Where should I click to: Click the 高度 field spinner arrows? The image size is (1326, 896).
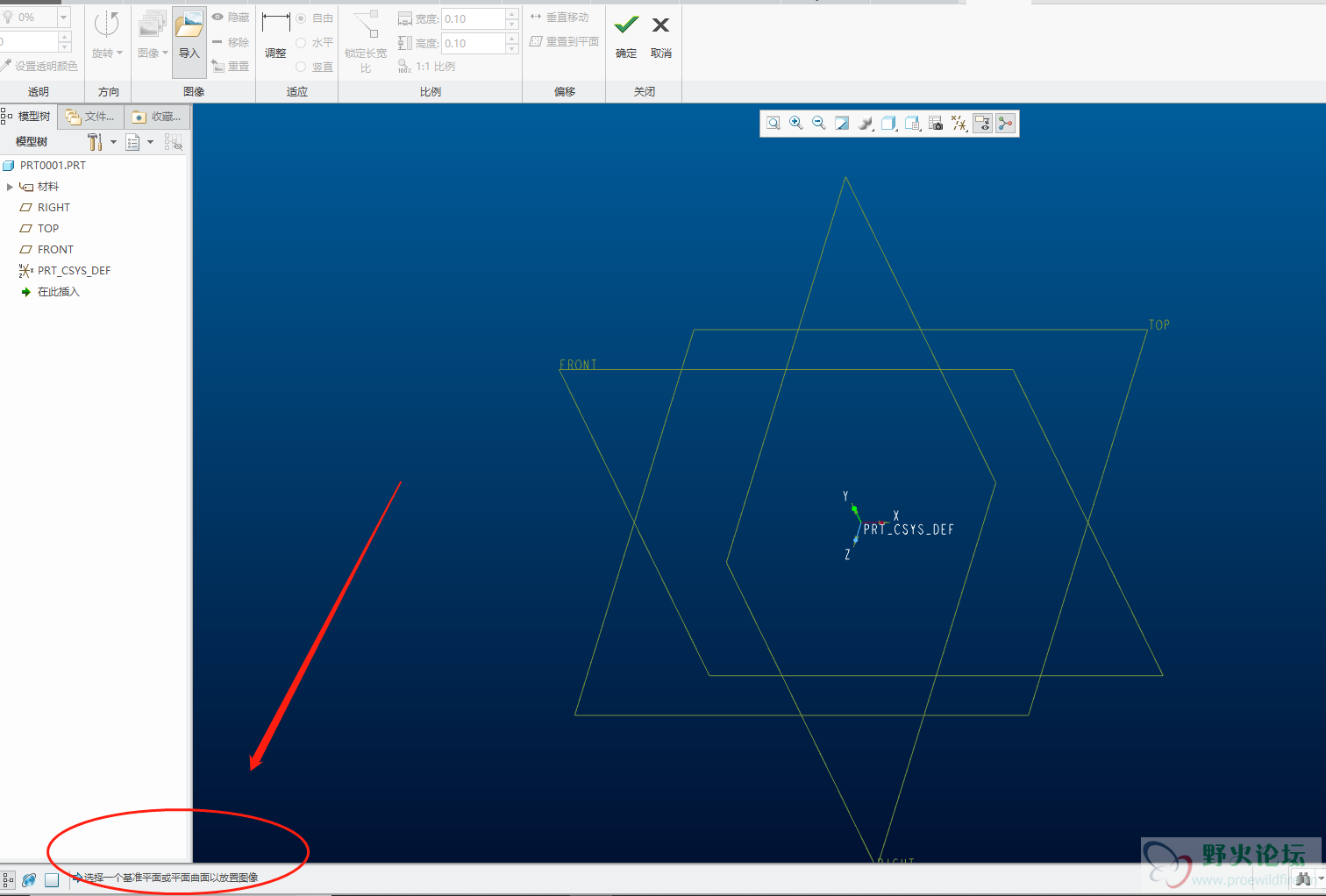pyautogui.click(x=512, y=43)
